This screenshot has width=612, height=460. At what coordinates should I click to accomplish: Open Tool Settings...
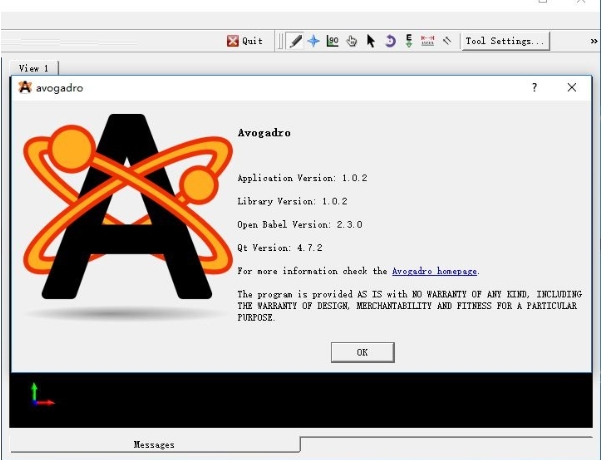pyautogui.click(x=505, y=41)
